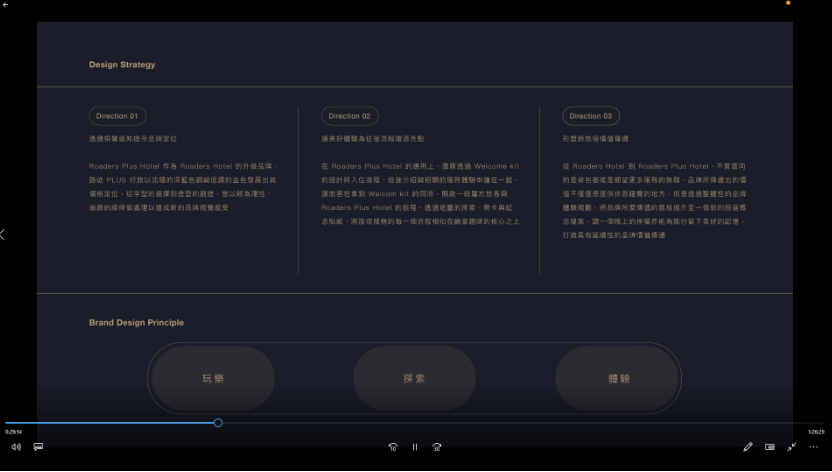The image size is (832, 472).
Task: Click the elapsed time 0:29:54 label
Action: [x=13, y=432]
